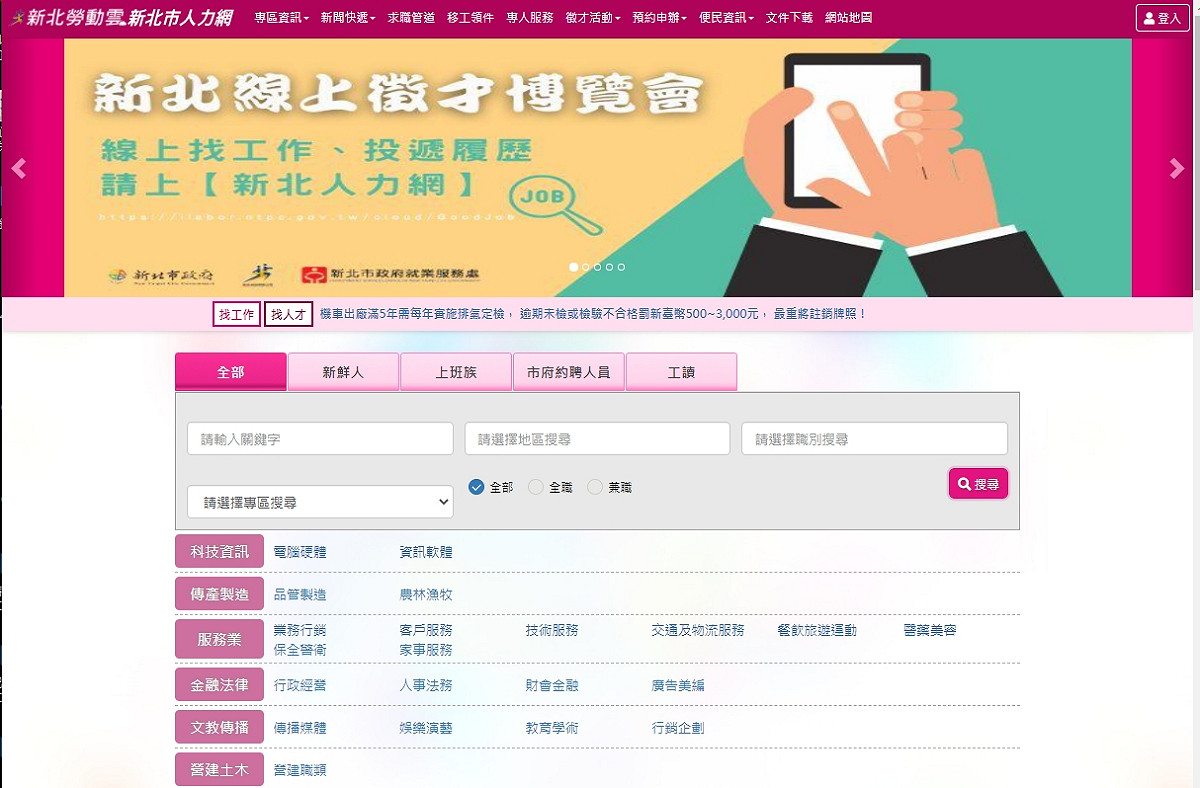Open the 廣告美編 job link
This screenshot has height=788, width=1200.
(678, 686)
